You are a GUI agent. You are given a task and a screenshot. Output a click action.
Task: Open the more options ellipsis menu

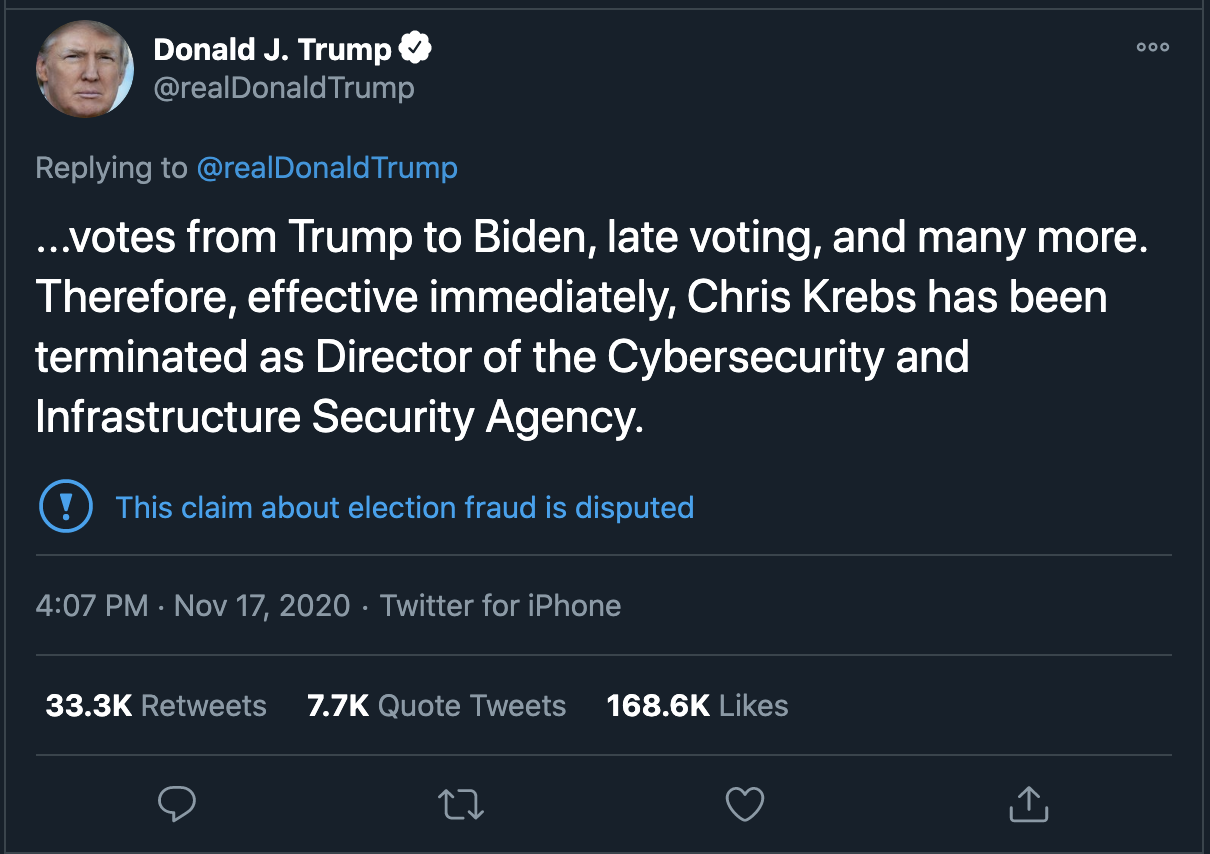tap(1152, 47)
